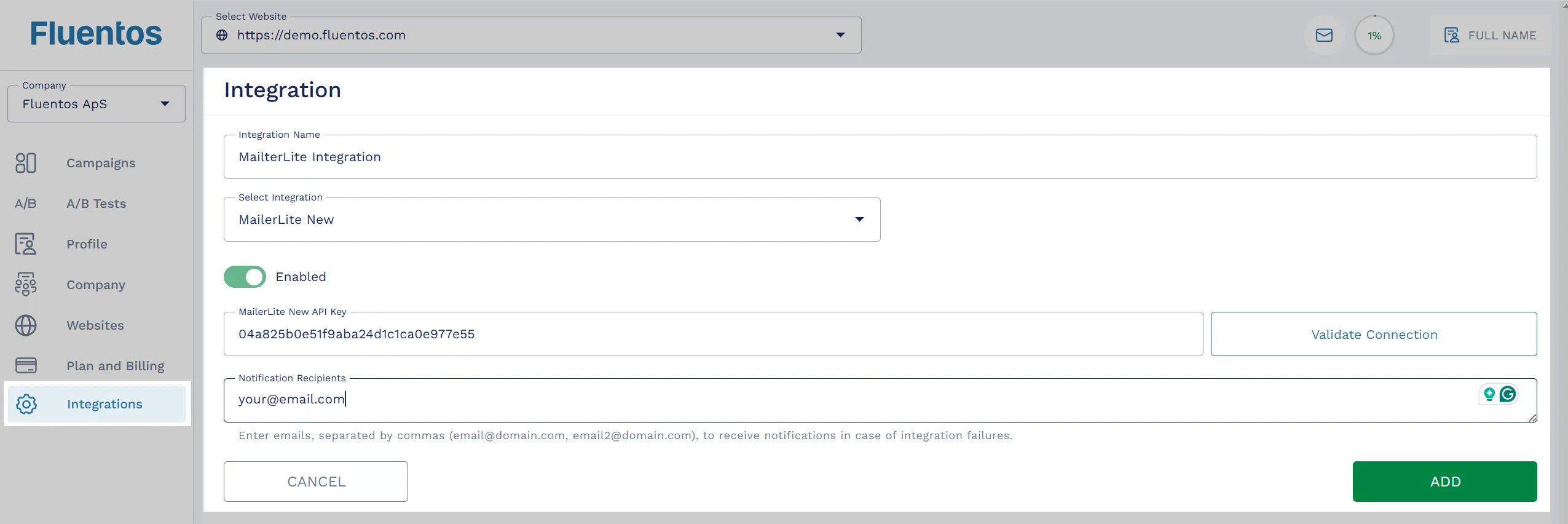The width and height of the screenshot is (1568, 524).
Task: Click the profile icon beside FULL NAME
Action: pos(1452,35)
